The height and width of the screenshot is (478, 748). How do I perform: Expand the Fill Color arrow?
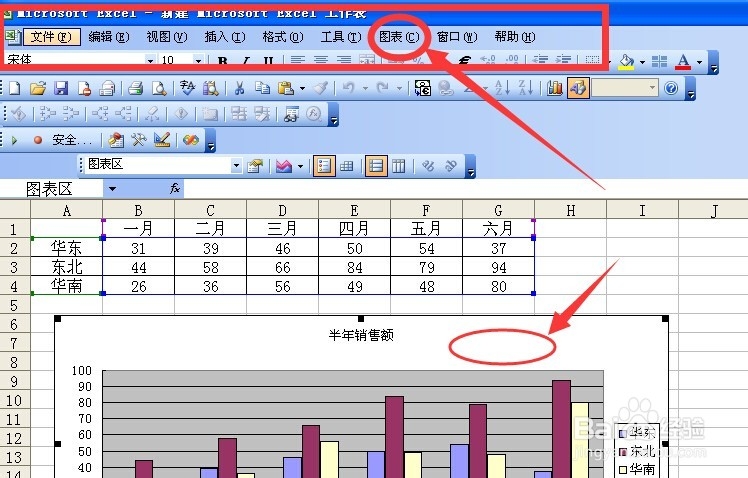[x=643, y=62]
